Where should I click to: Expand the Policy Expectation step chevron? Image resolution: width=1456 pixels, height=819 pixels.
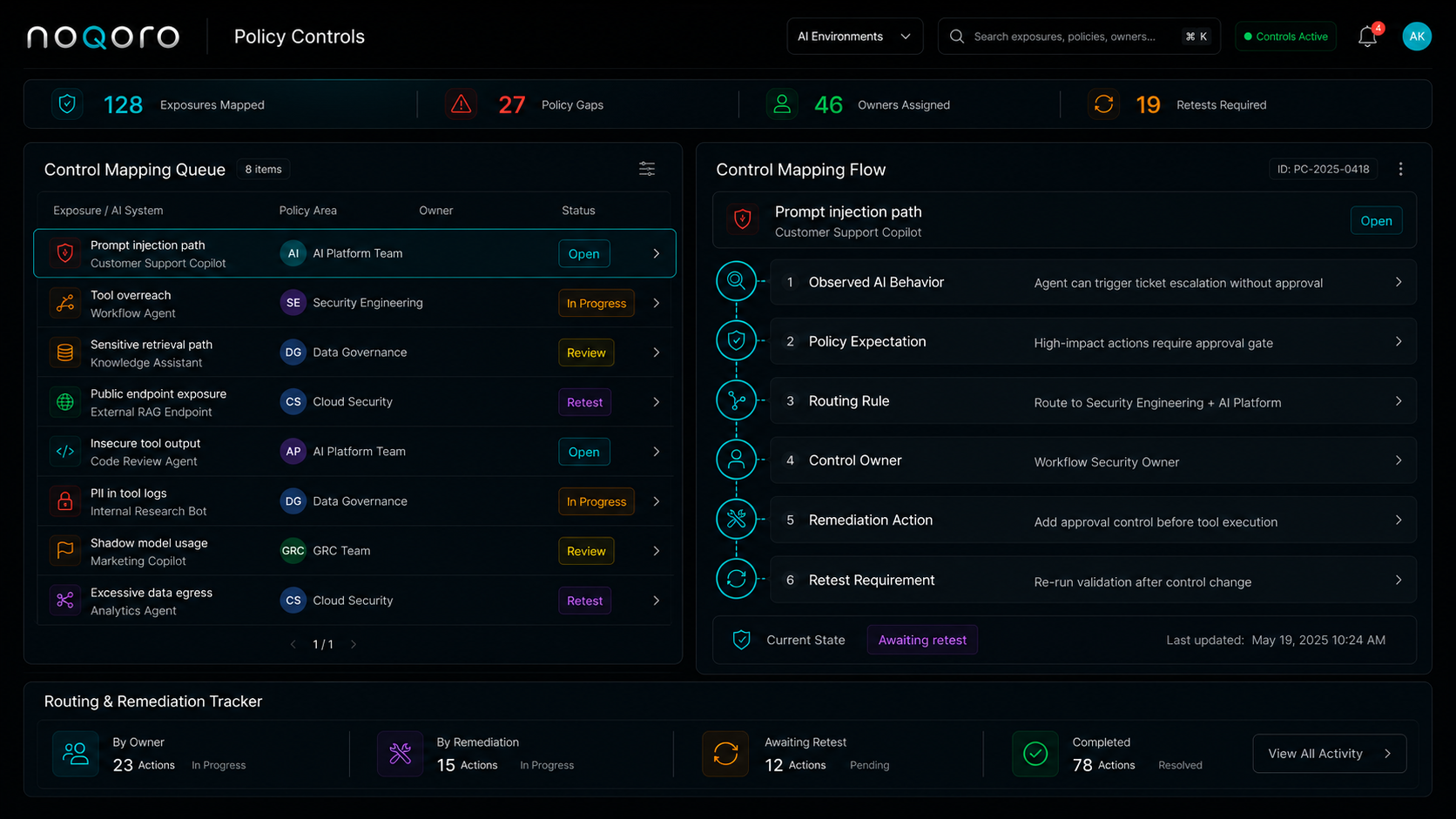(1399, 341)
